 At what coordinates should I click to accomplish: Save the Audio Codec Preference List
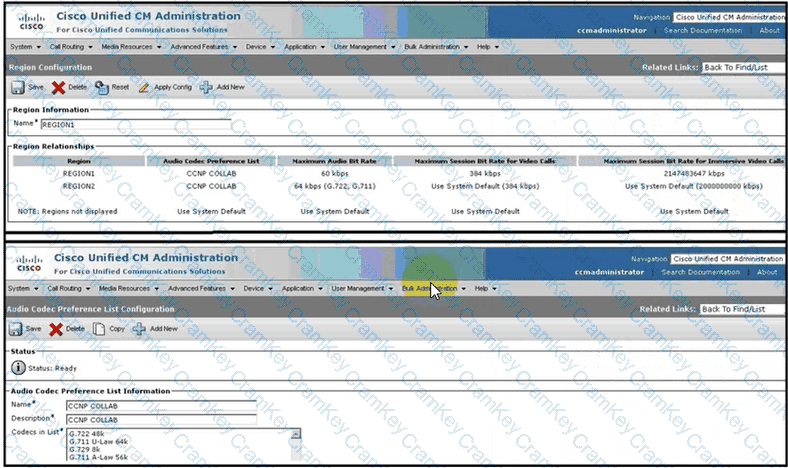17,328
